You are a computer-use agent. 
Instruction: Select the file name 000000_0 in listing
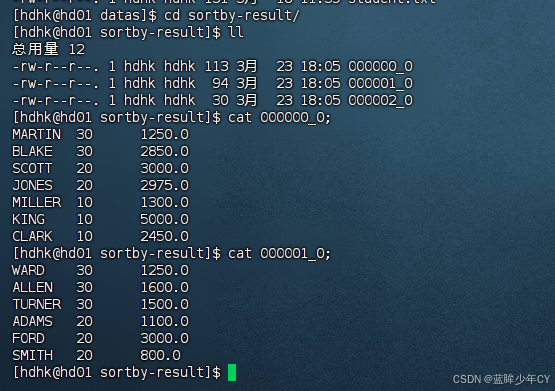pos(381,66)
